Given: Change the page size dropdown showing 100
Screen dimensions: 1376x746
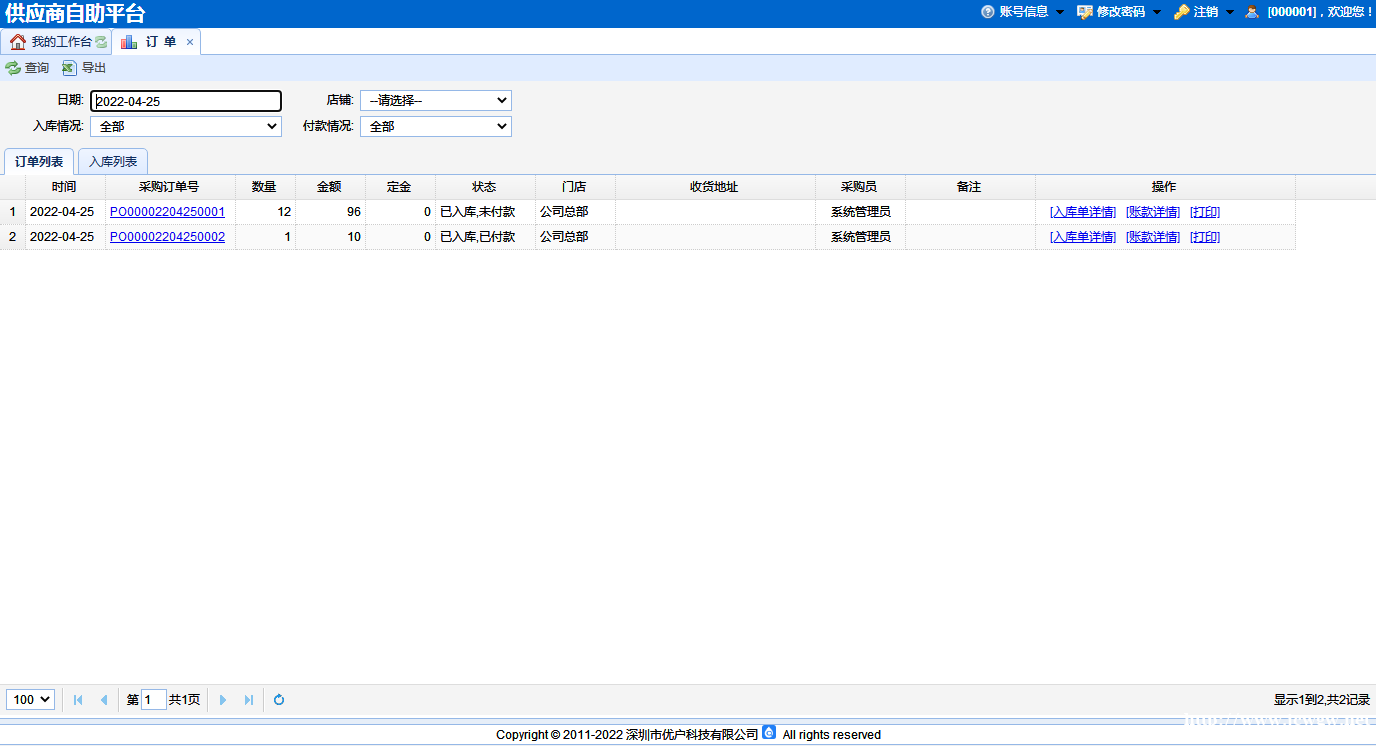Looking at the screenshot, I should [x=30, y=700].
